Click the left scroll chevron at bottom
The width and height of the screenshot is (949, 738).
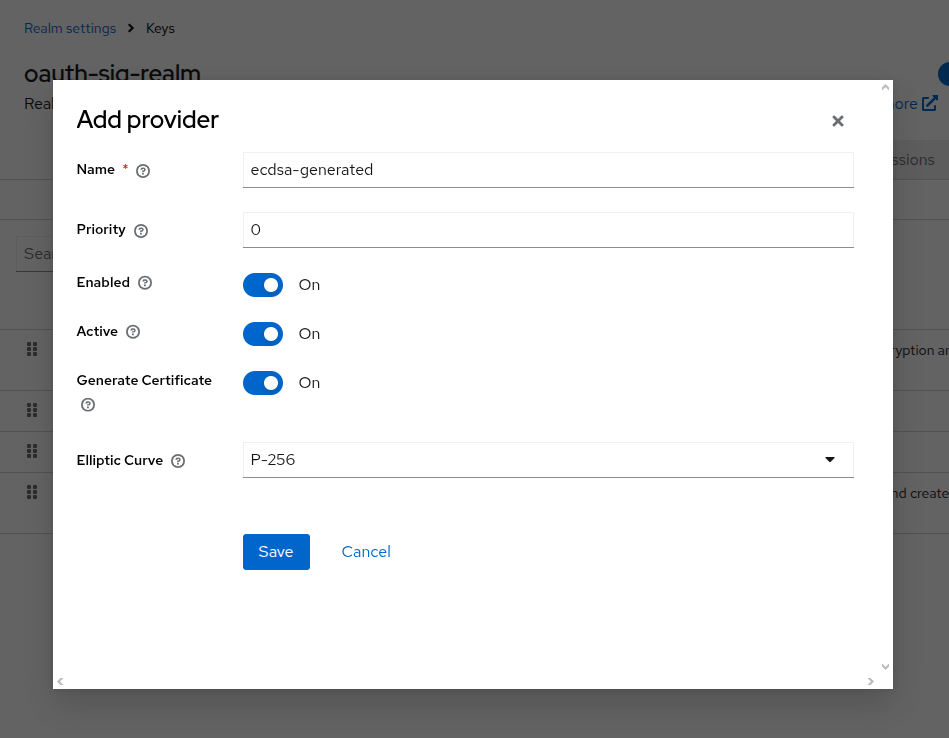(60, 681)
